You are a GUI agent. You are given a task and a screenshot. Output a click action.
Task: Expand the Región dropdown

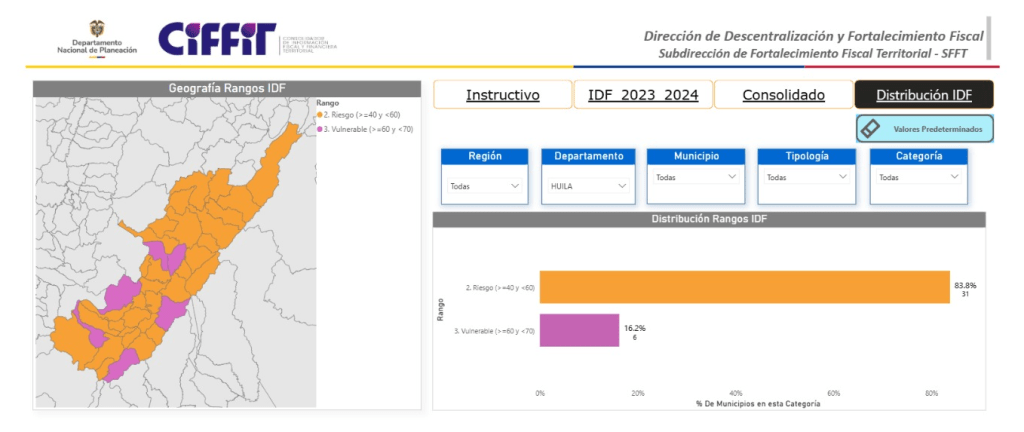(x=485, y=186)
